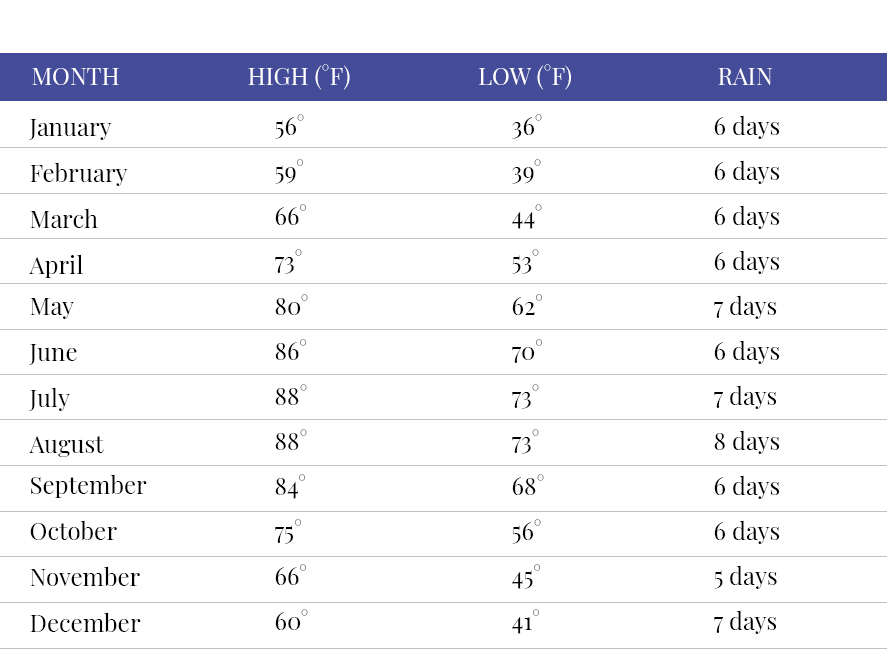Click the HIGH (°F) column header
The width and height of the screenshot is (887, 655).
click(299, 77)
